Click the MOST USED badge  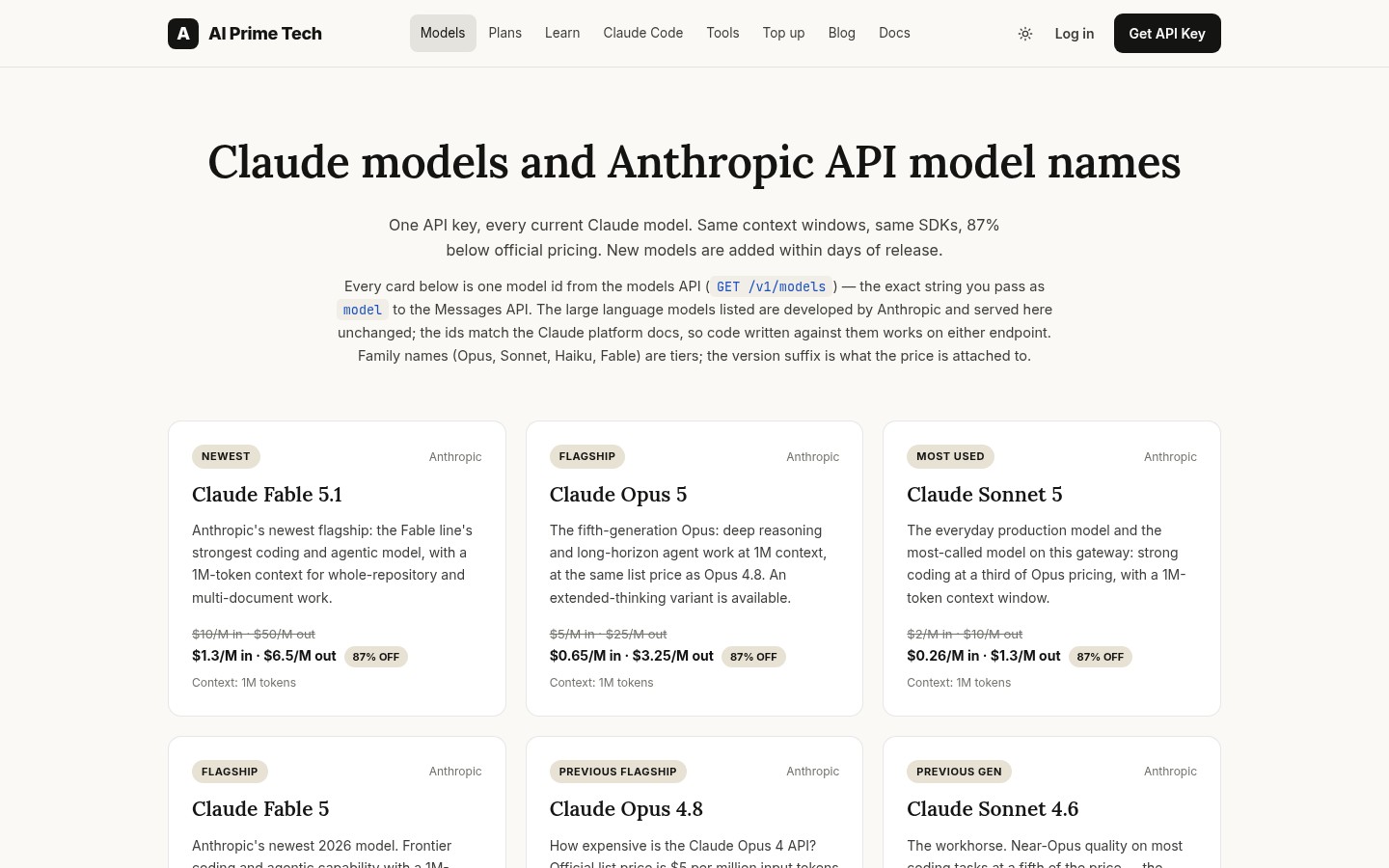(x=950, y=456)
